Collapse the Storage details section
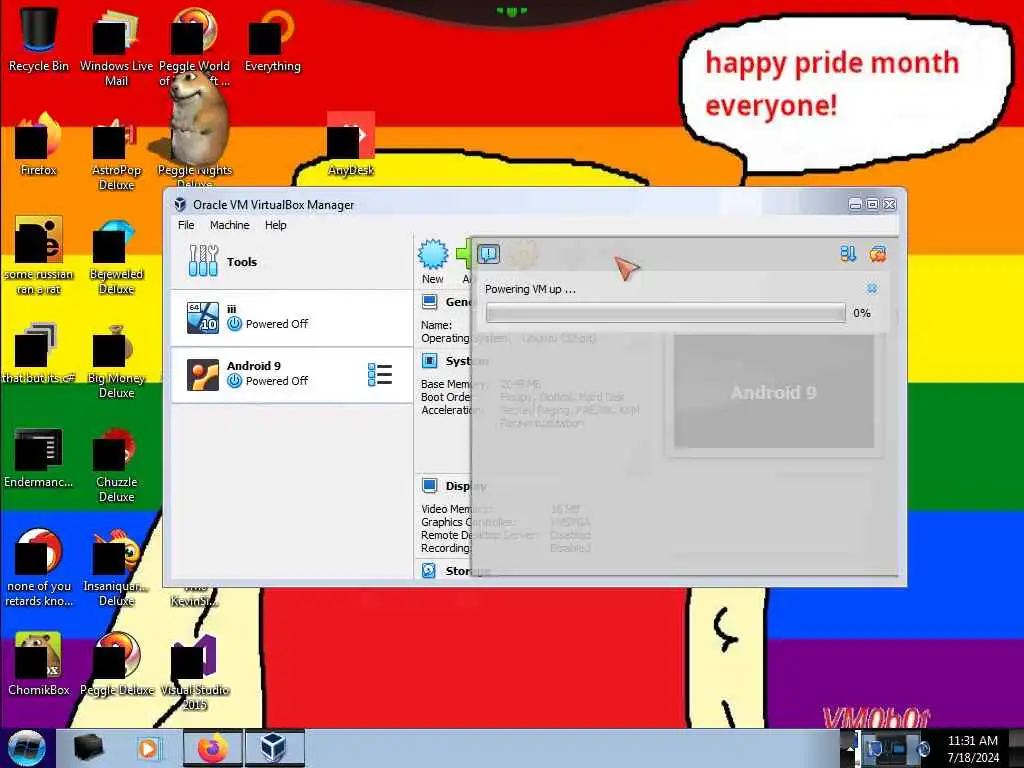Viewport: 1024px width, 768px height. [x=429, y=570]
